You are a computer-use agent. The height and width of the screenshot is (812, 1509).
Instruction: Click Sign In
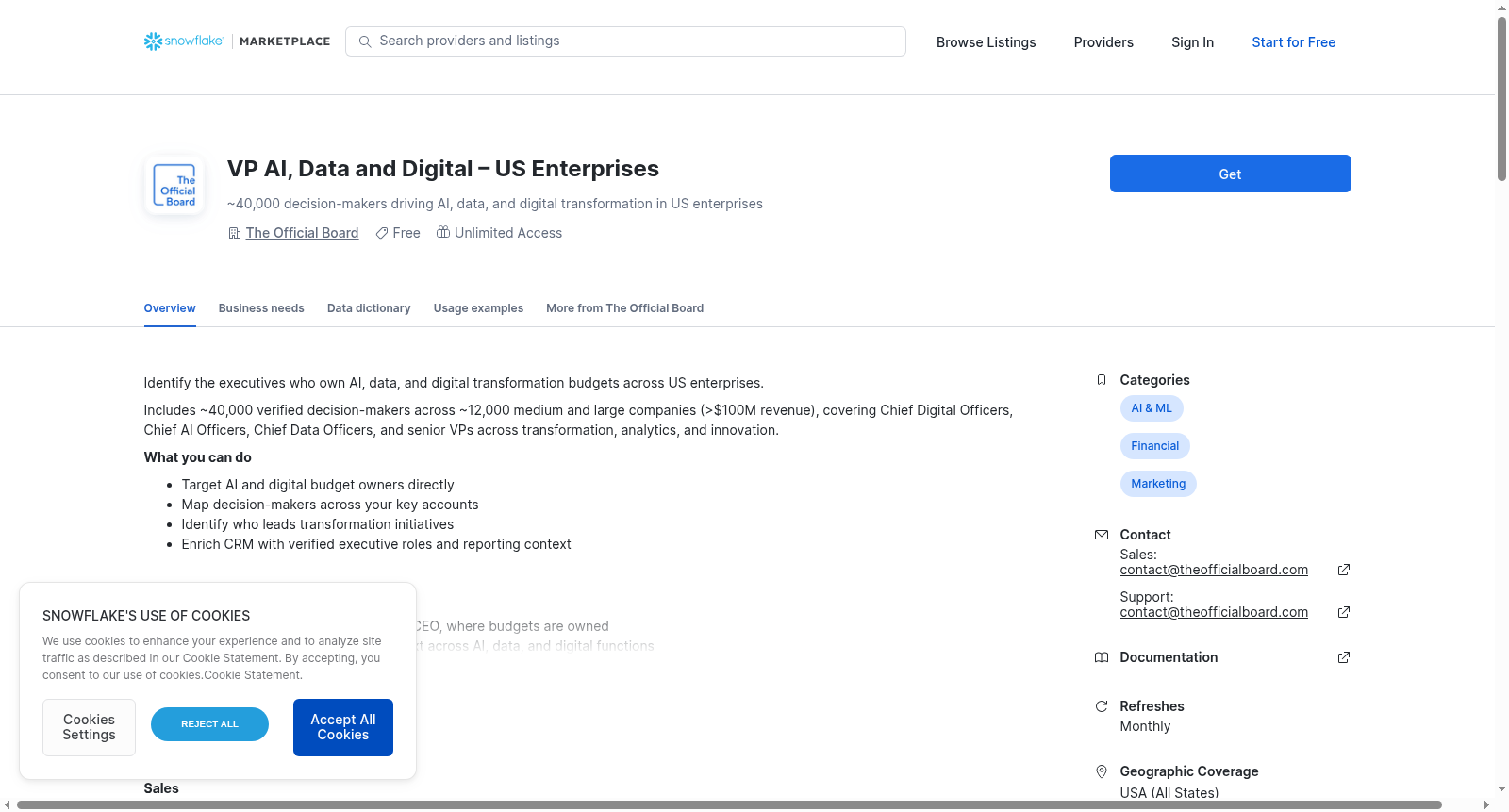point(1192,42)
